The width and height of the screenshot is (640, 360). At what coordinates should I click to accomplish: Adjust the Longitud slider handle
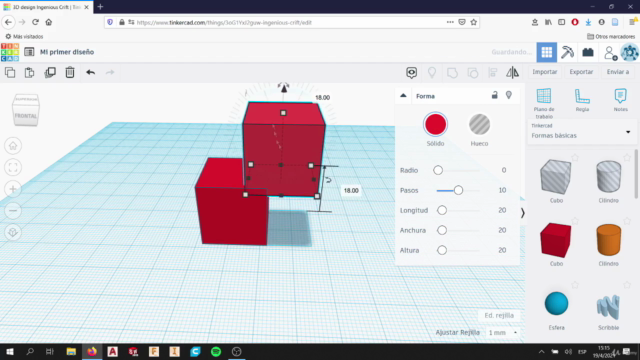click(442, 210)
